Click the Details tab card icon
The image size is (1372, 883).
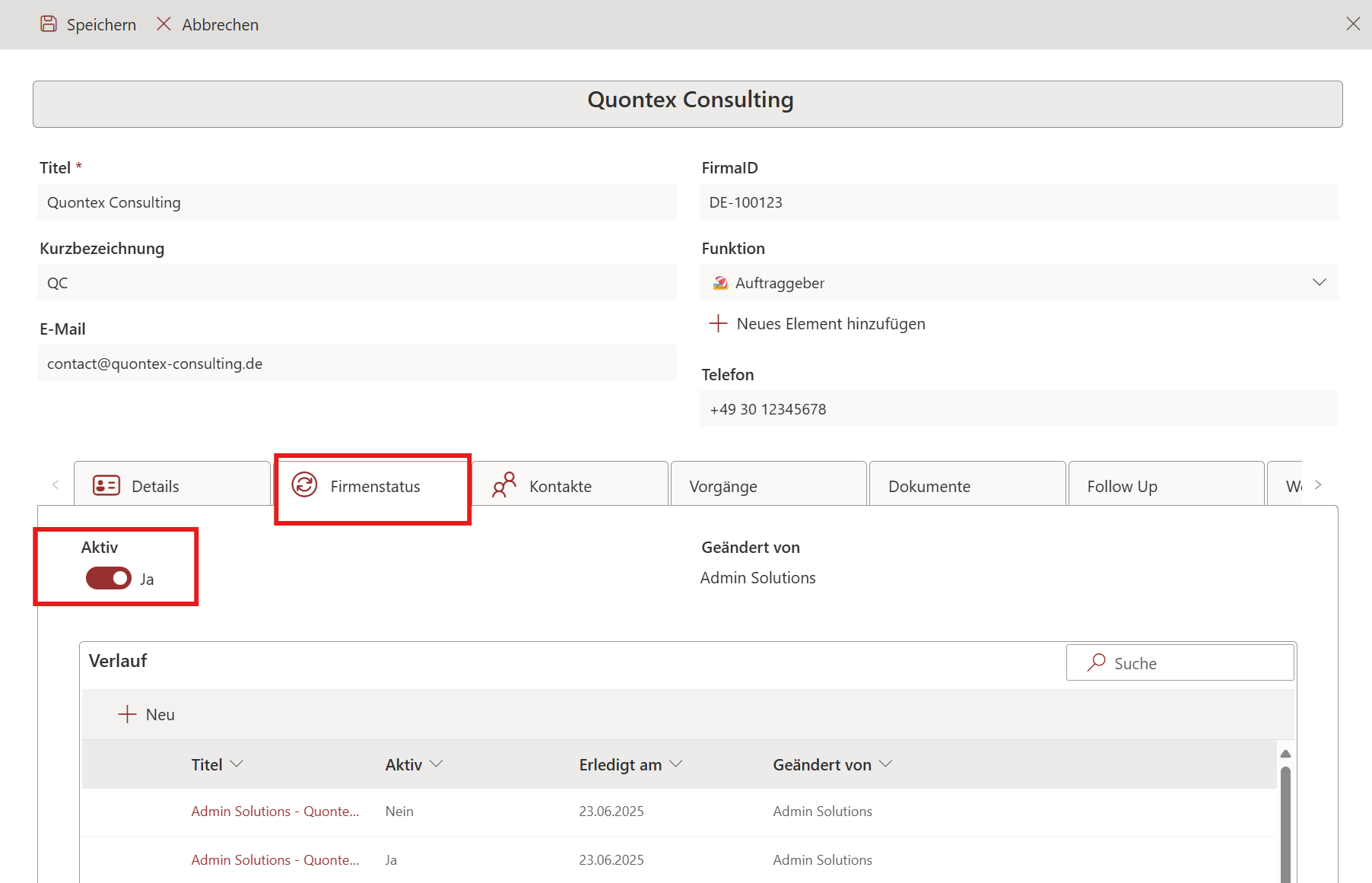(106, 485)
